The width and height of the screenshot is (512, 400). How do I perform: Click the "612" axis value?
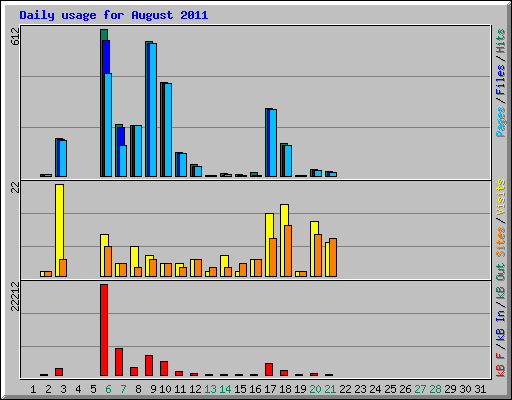click(15, 37)
